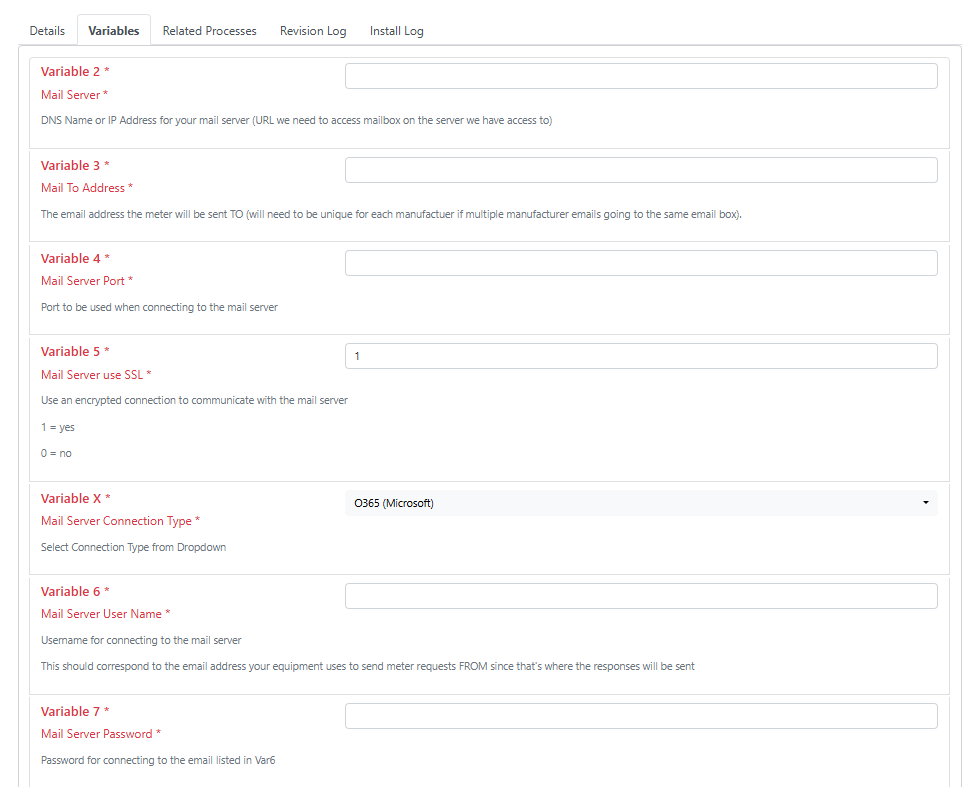The image size is (973, 787).
Task: Click the 'Variable 6 *' heading
Action: [x=75, y=591]
